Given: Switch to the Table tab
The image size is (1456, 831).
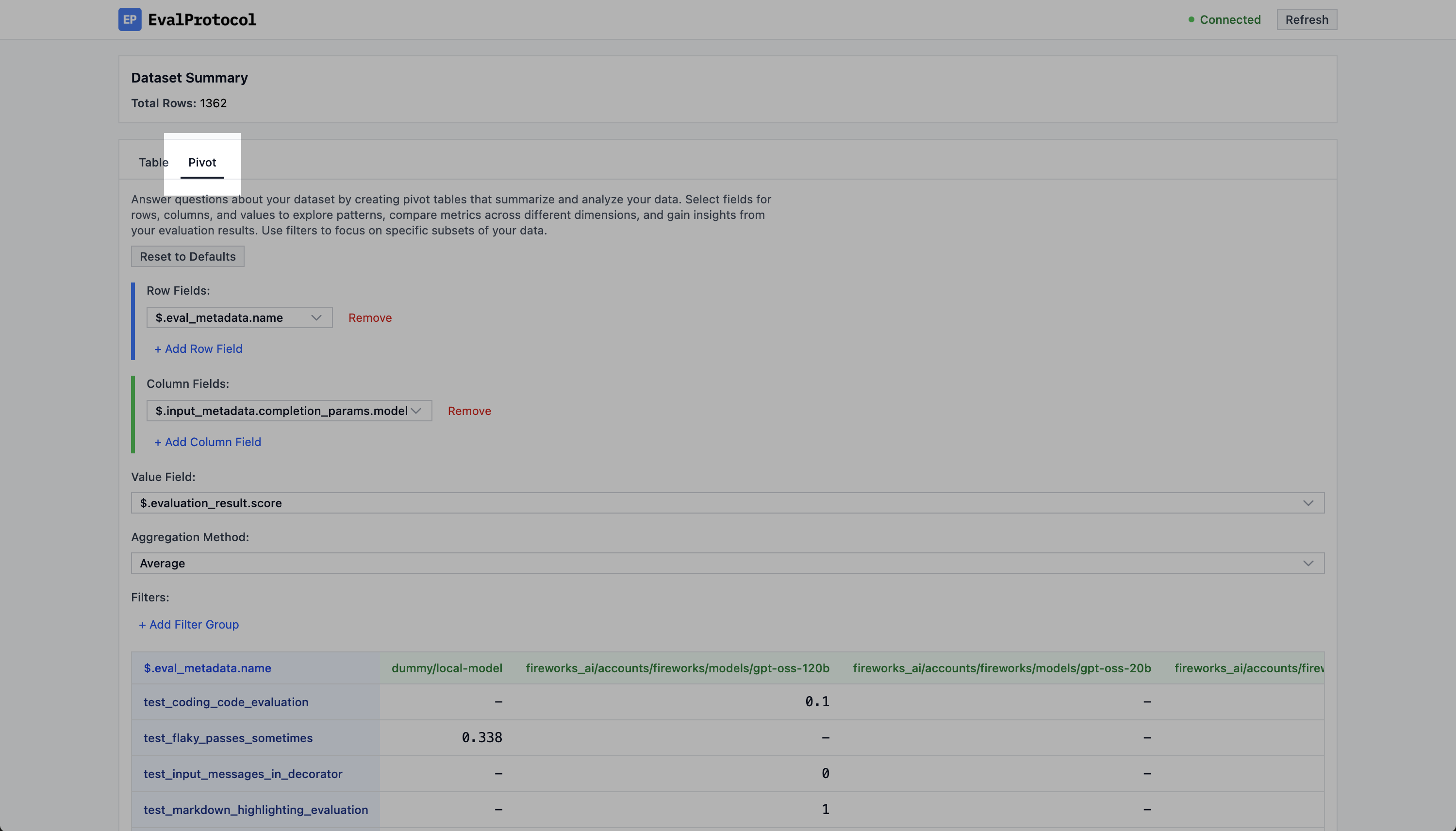Looking at the screenshot, I should pos(153,162).
